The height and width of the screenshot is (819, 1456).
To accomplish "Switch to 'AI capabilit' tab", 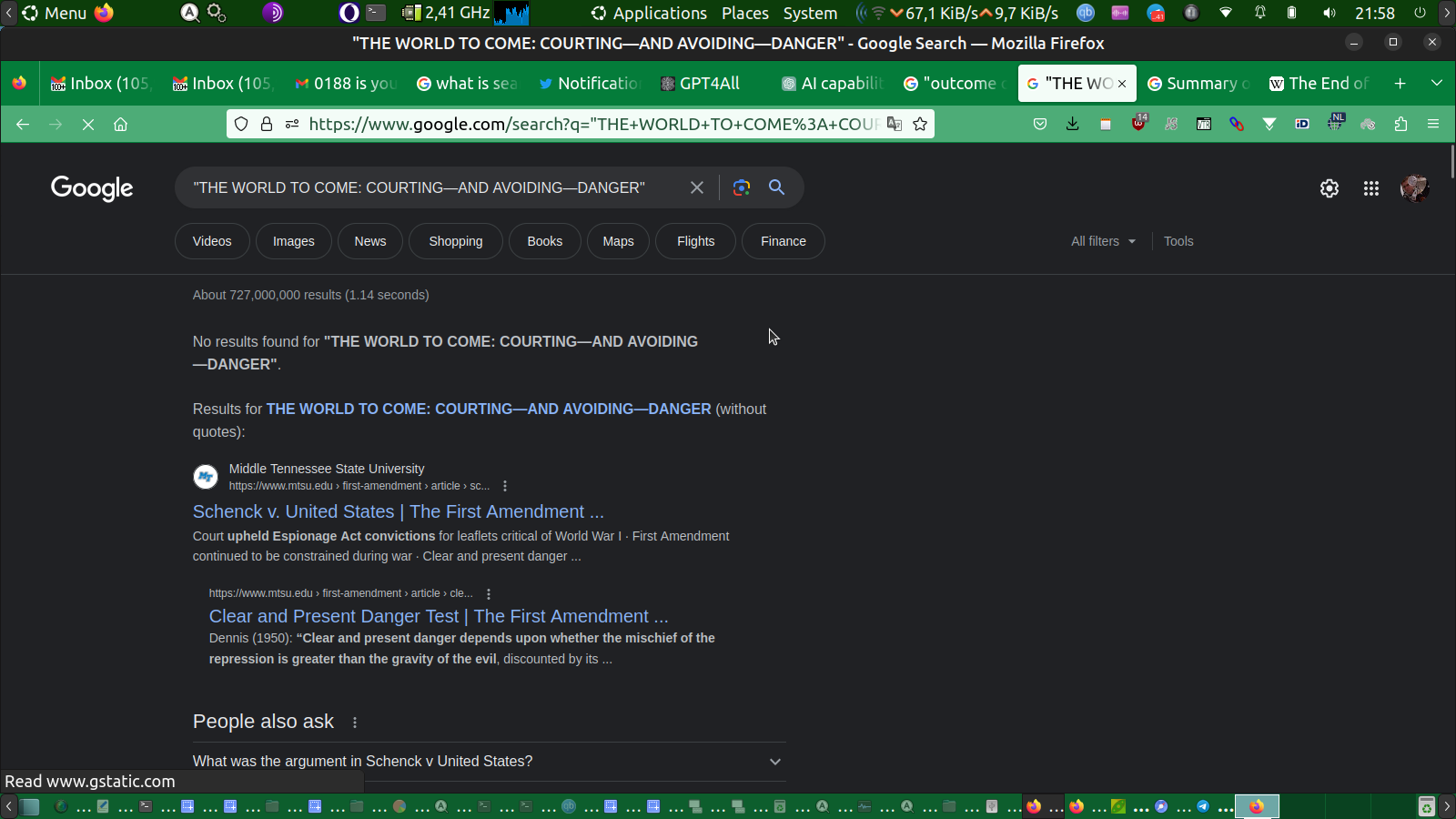I will click(x=832, y=83).
